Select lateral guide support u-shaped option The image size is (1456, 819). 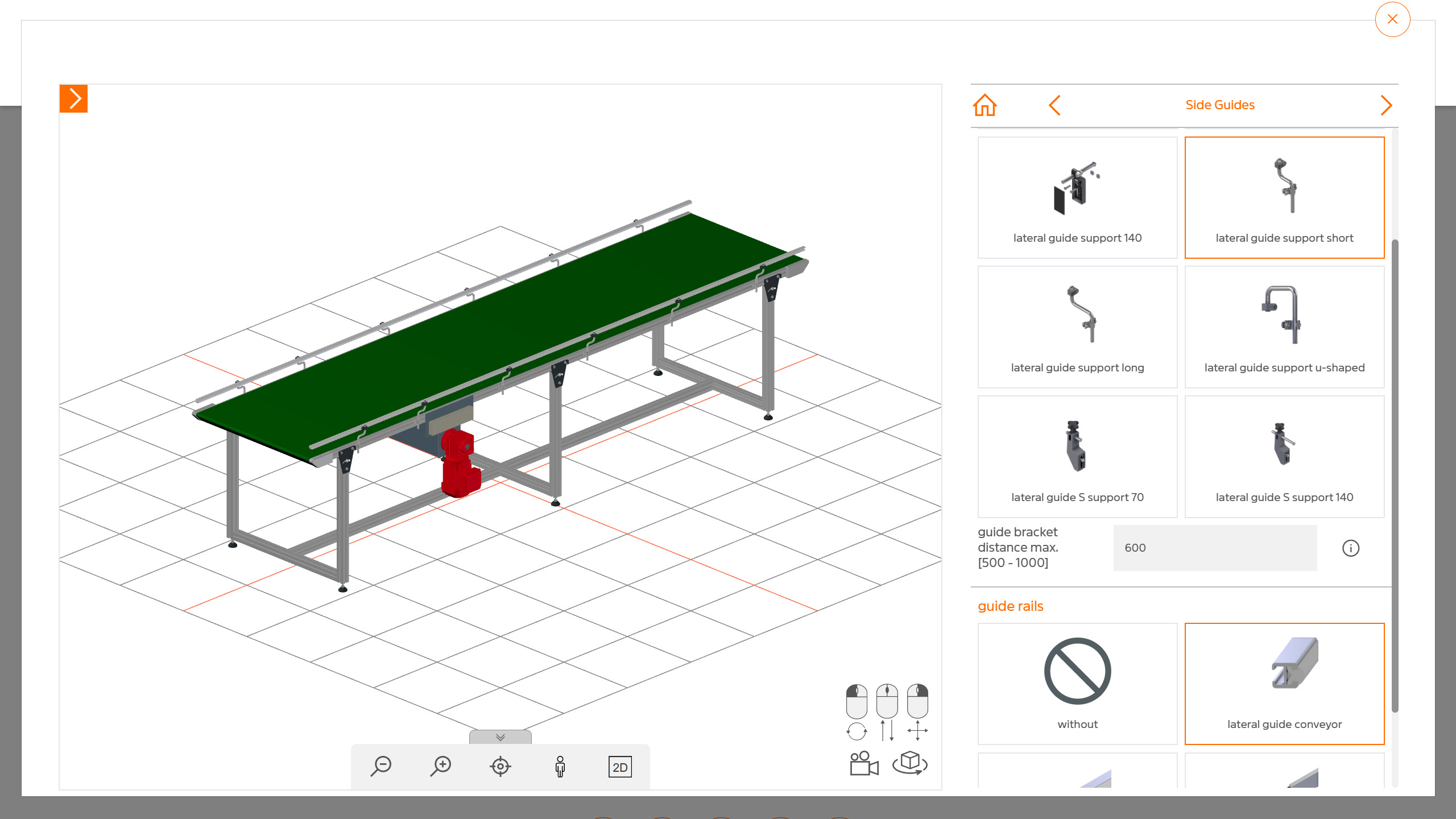tap(1284, 327)
